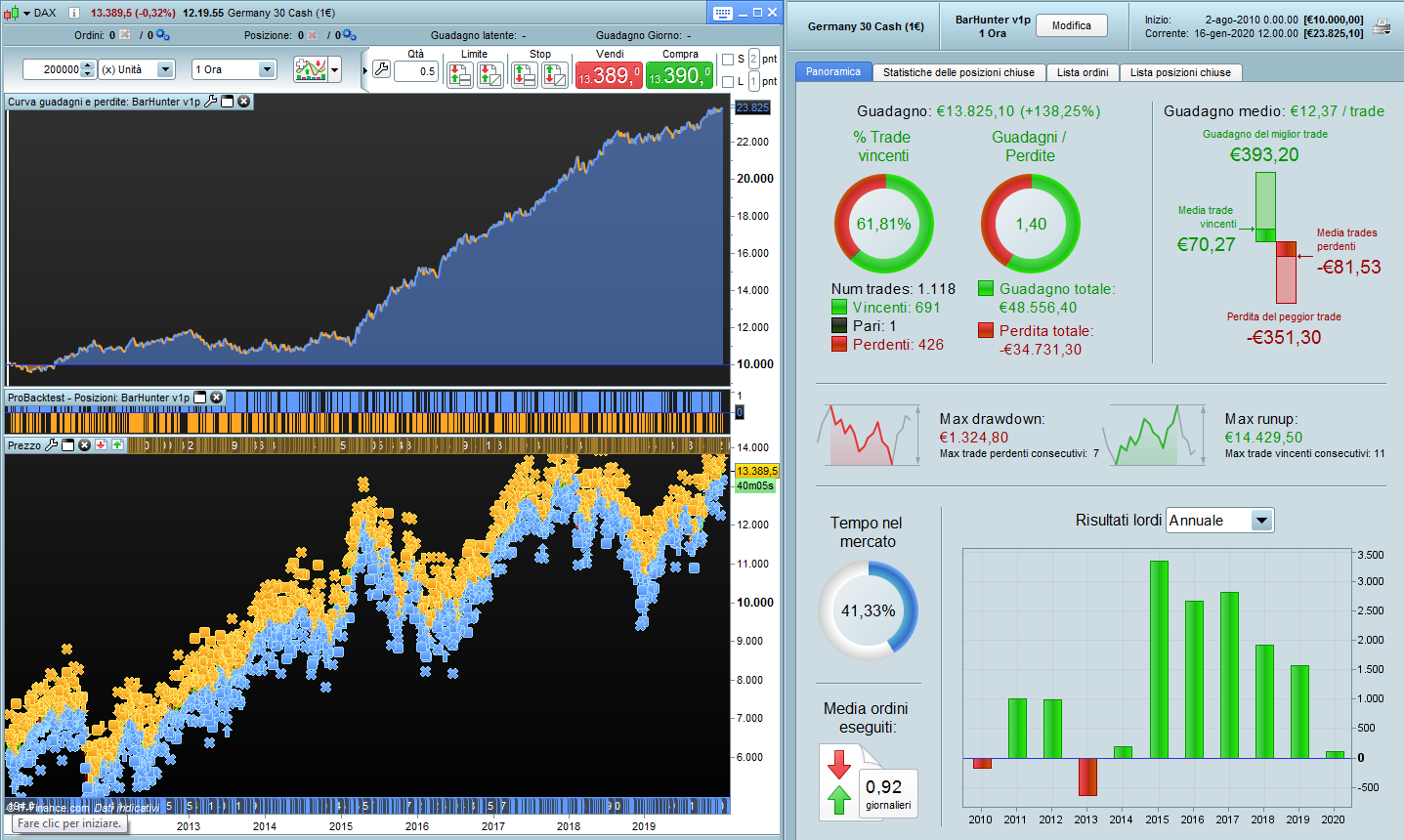Click the % Trade vincenti donut chart
The height and width of the screenshot is (840, 1404).
coord(884,224)
